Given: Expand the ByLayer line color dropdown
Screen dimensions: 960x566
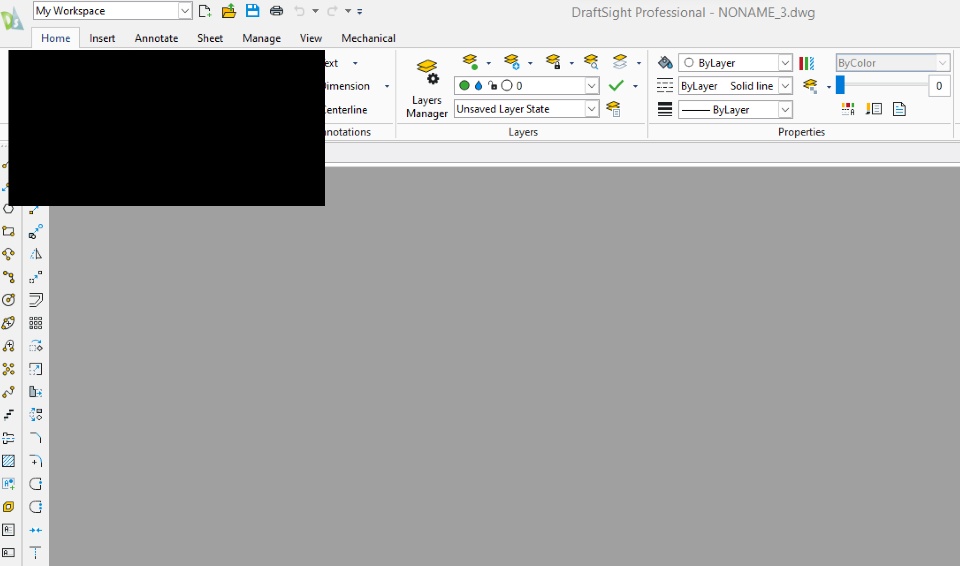Looking at the screenshot, I should click(x=785, y=62).
